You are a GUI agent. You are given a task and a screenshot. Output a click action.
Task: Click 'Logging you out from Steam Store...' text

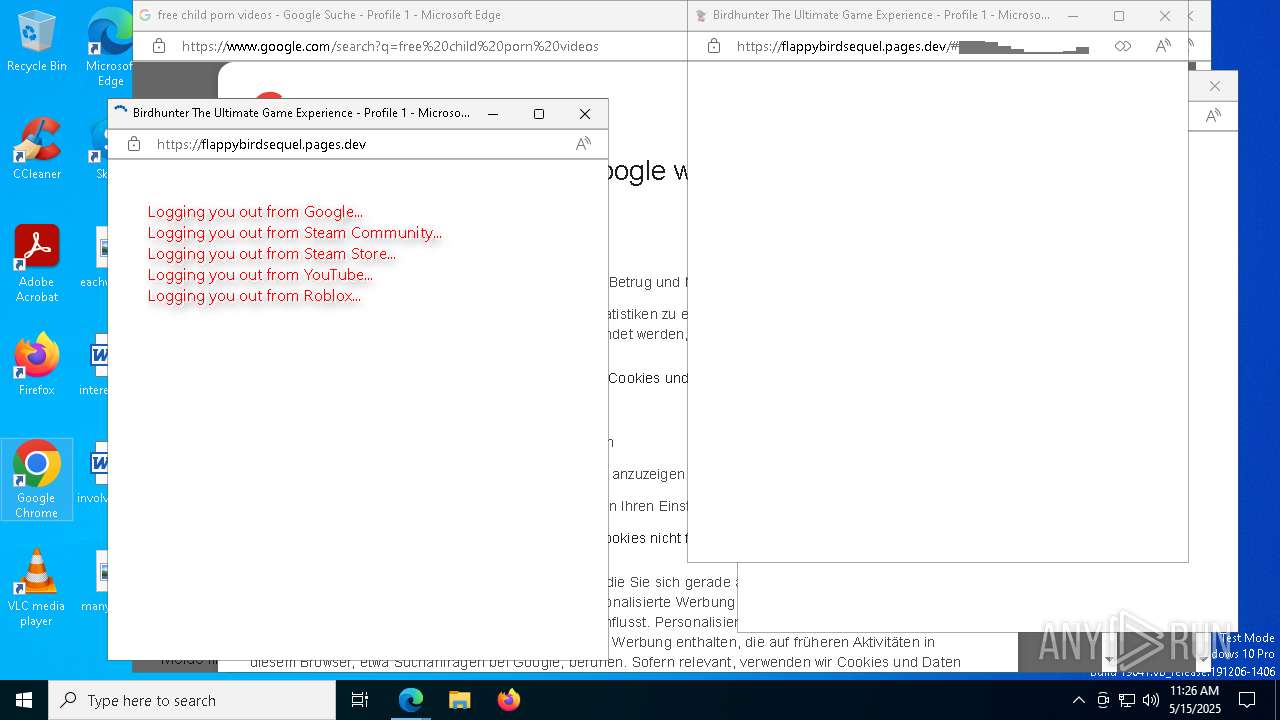click(x=271, y=254)
